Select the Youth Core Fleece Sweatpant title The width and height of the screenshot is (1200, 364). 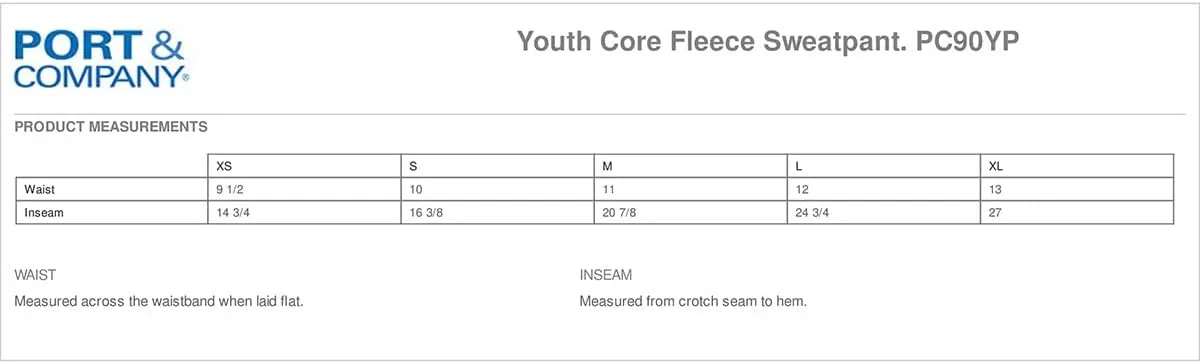768,42
